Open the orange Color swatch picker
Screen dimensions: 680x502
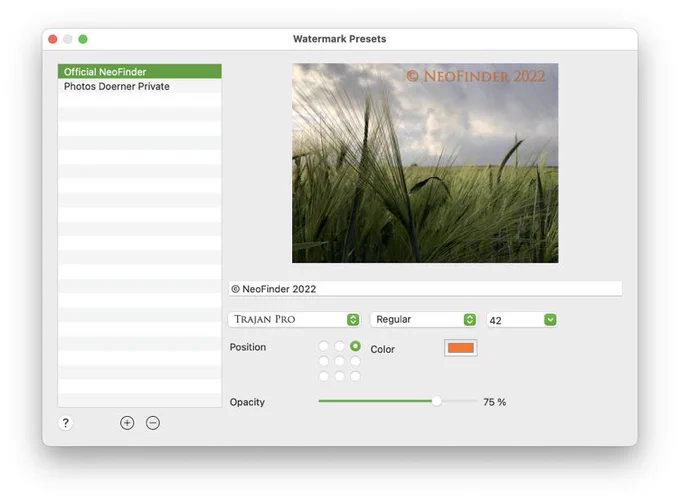(x=461, y=348)
